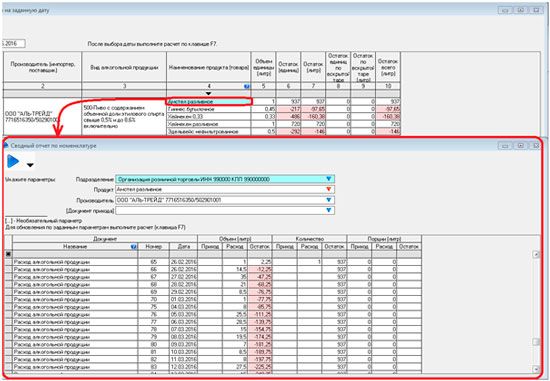Click the Производитель (импортер, поставщик) column header

click(42, 67)
